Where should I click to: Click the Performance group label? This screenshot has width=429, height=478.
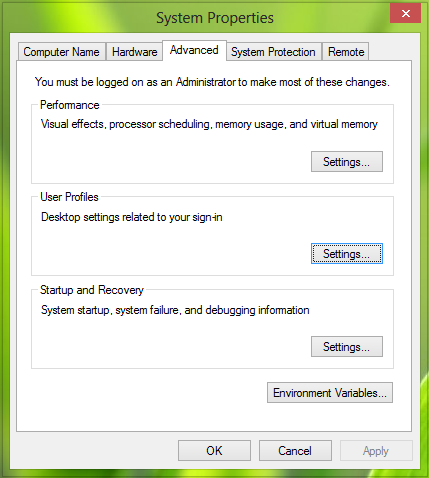point(70,105)
